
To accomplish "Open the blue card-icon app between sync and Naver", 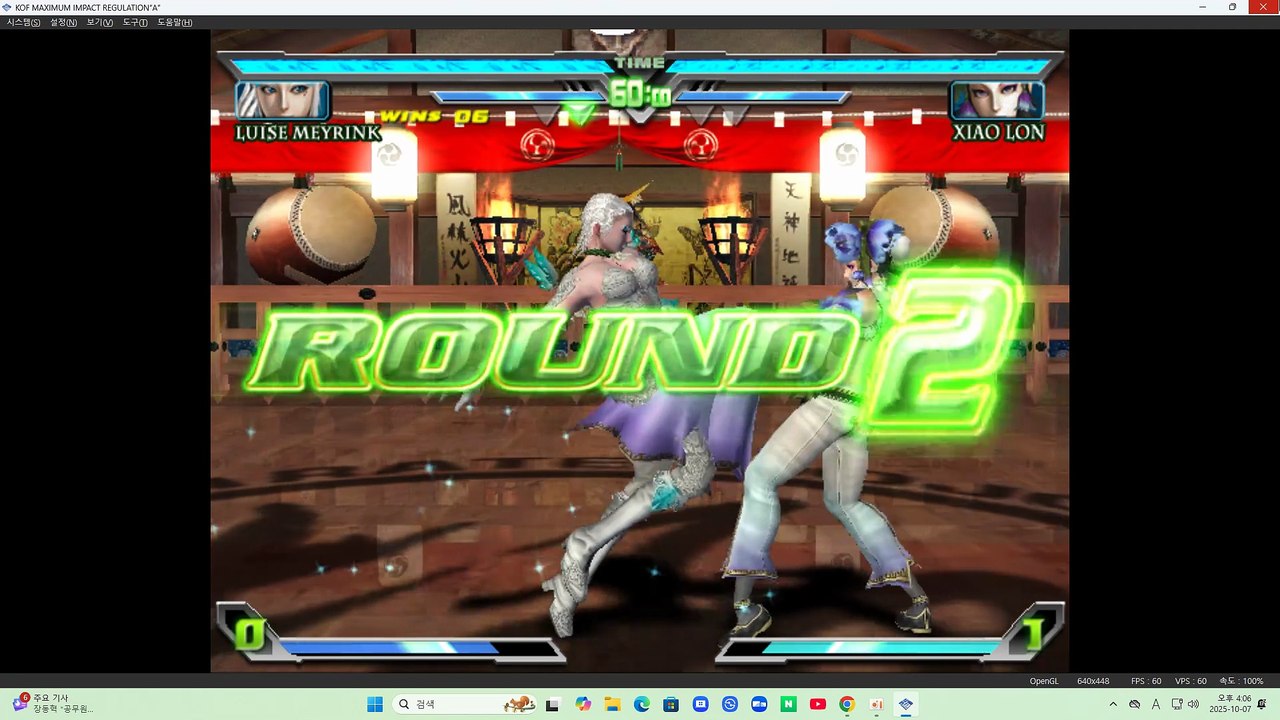I will tap(759, 704).
